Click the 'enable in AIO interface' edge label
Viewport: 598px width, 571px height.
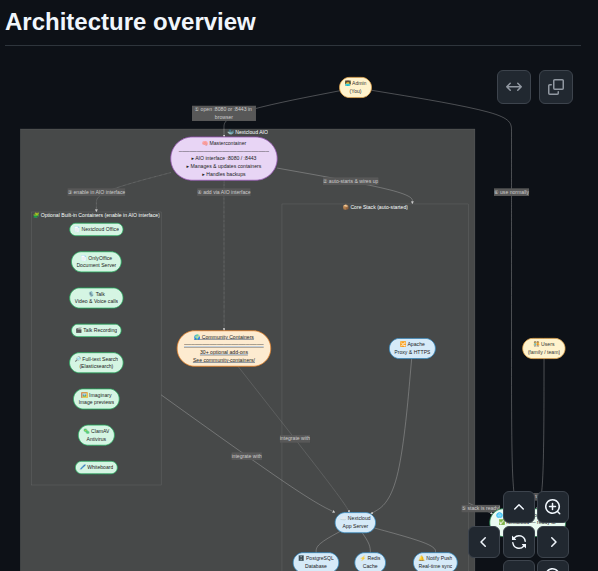coord(96,192)
